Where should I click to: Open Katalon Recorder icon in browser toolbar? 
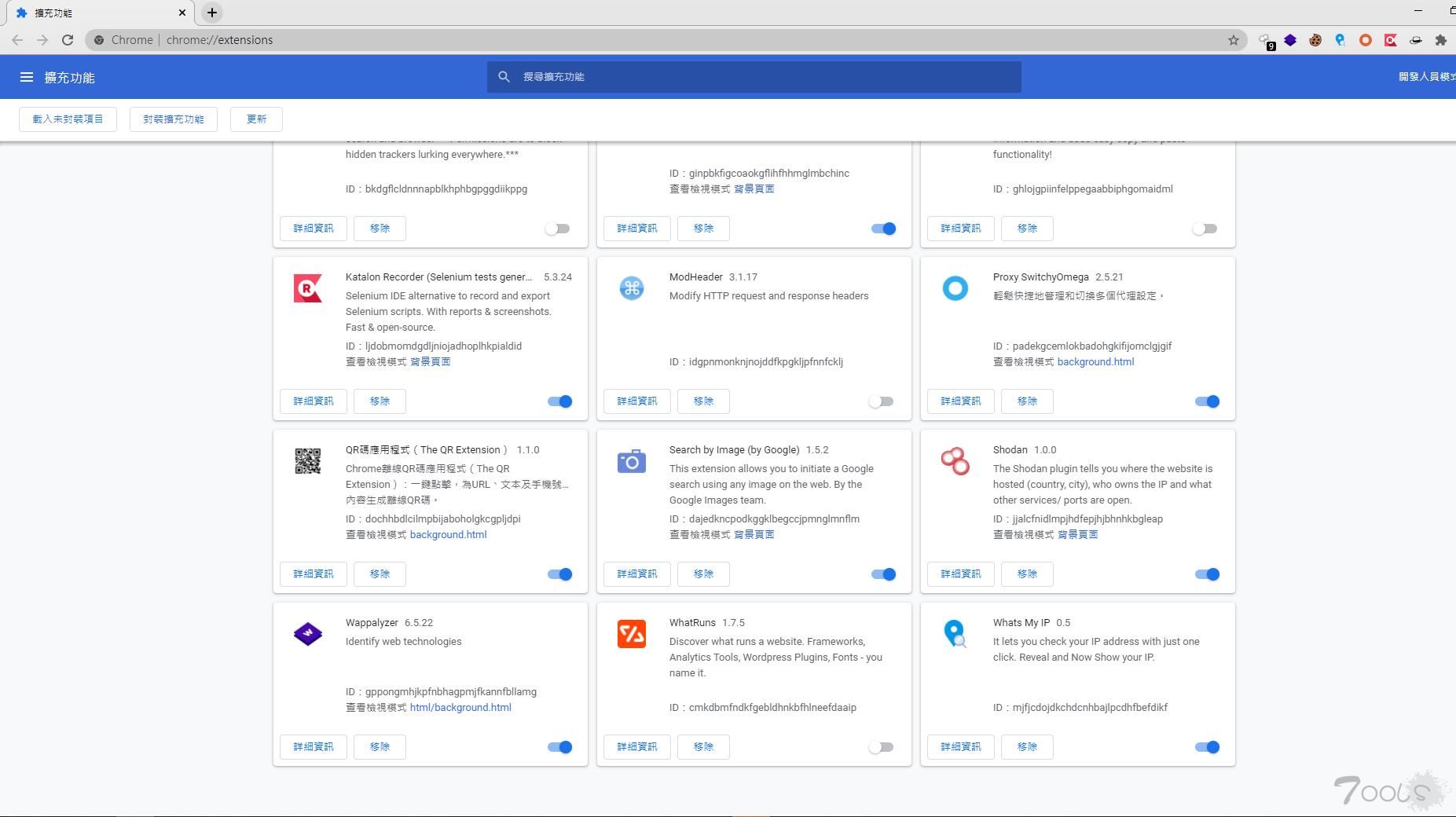click(1391, 40)
